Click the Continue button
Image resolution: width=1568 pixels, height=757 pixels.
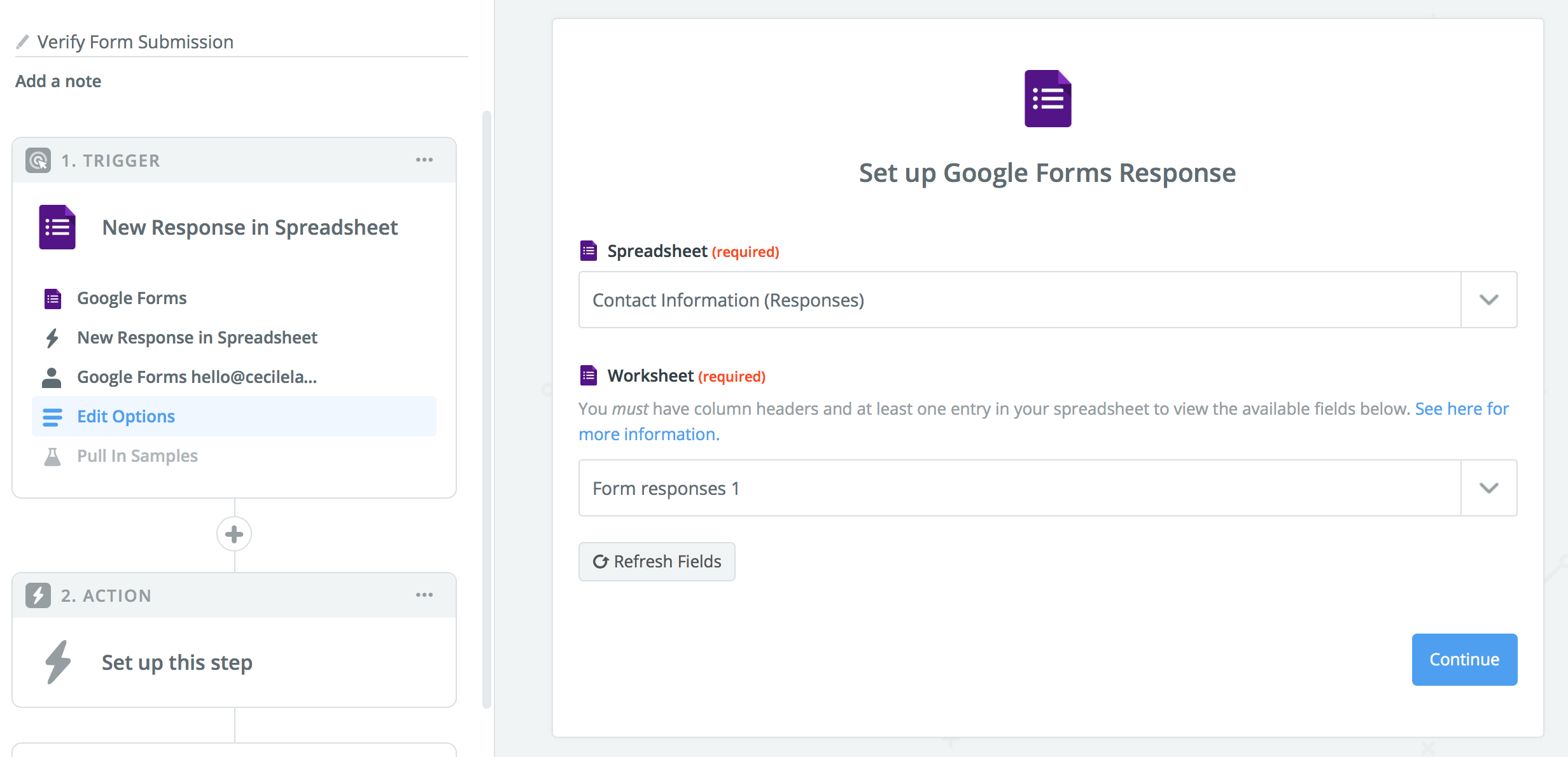point(1464,660)
